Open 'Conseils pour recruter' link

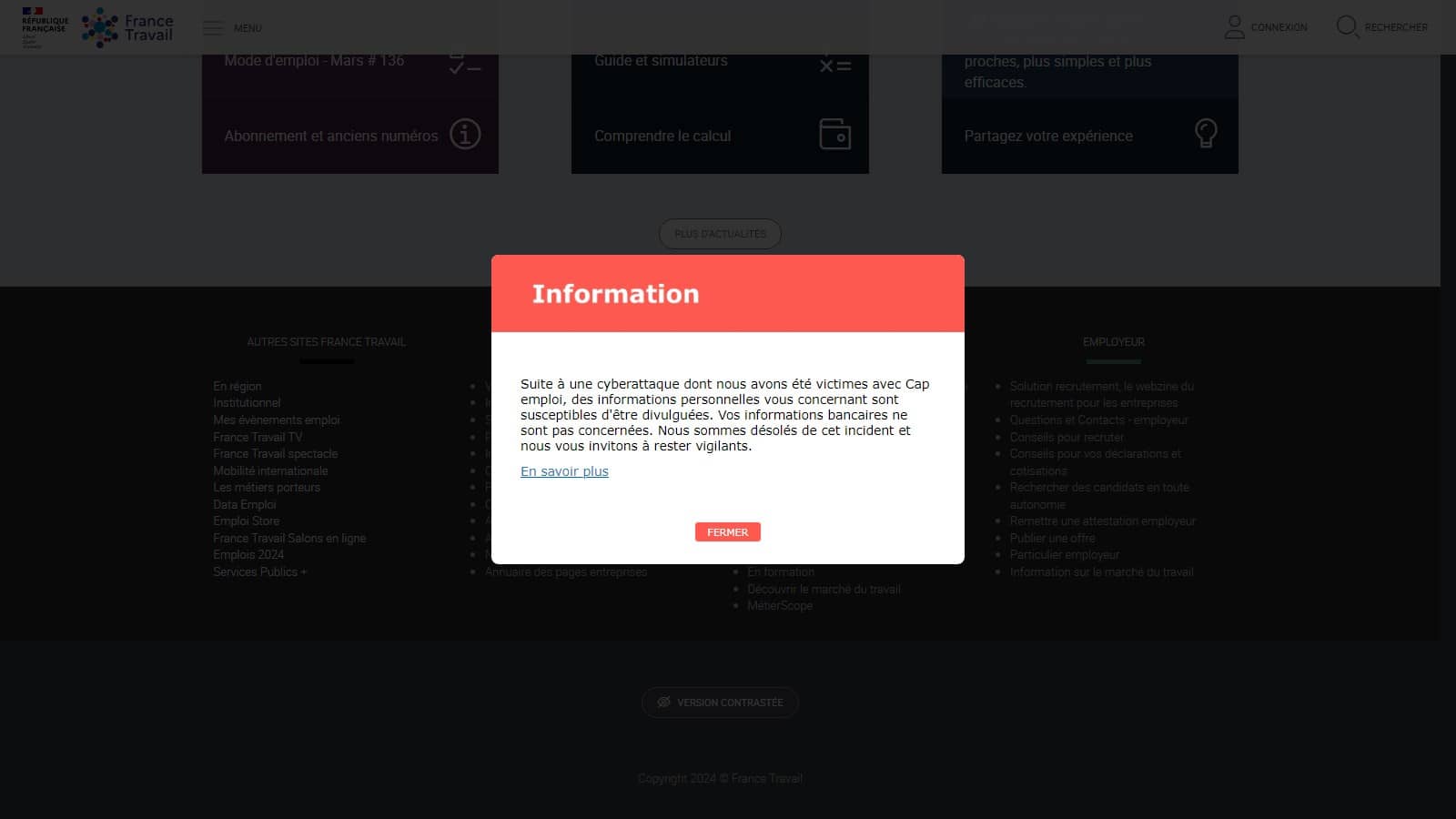[x=1067, y=437]
